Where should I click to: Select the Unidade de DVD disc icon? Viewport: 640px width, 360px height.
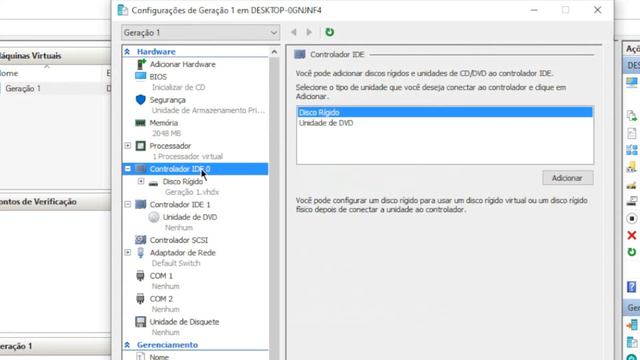pos(154,217)
